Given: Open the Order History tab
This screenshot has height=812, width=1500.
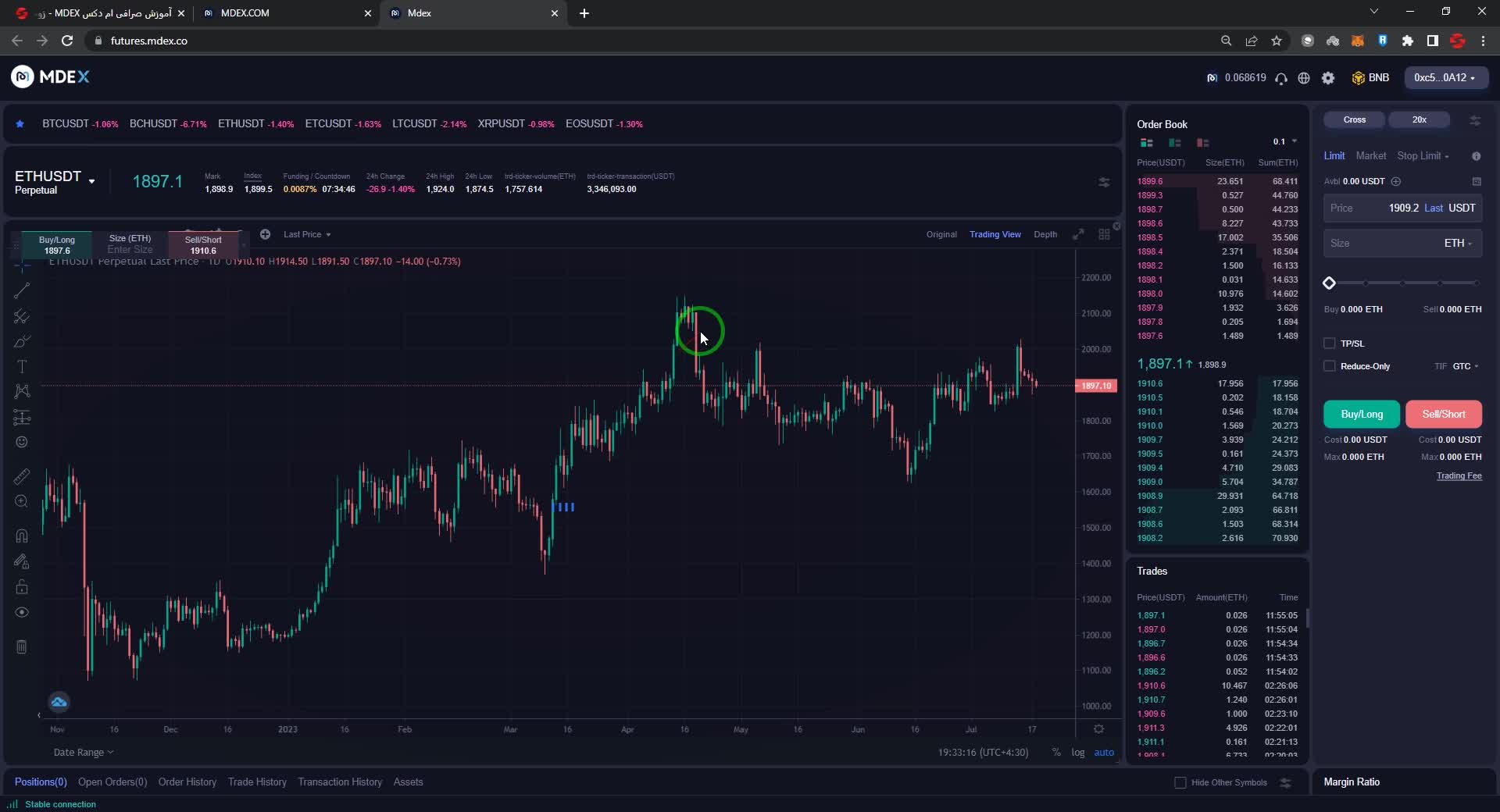Looking at the screenshot, I should click(187, 782).
